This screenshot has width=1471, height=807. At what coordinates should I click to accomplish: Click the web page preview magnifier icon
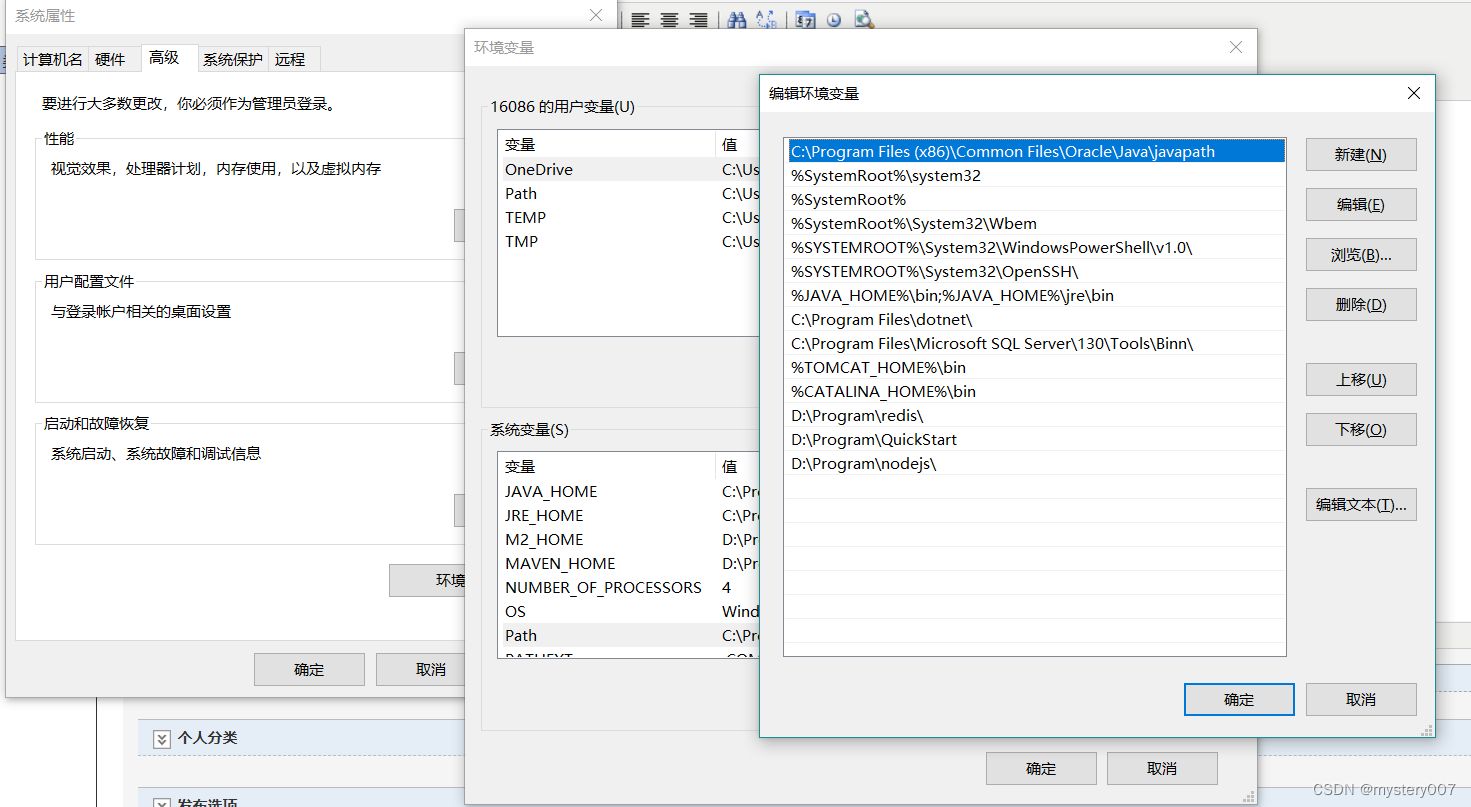(864, 19)
